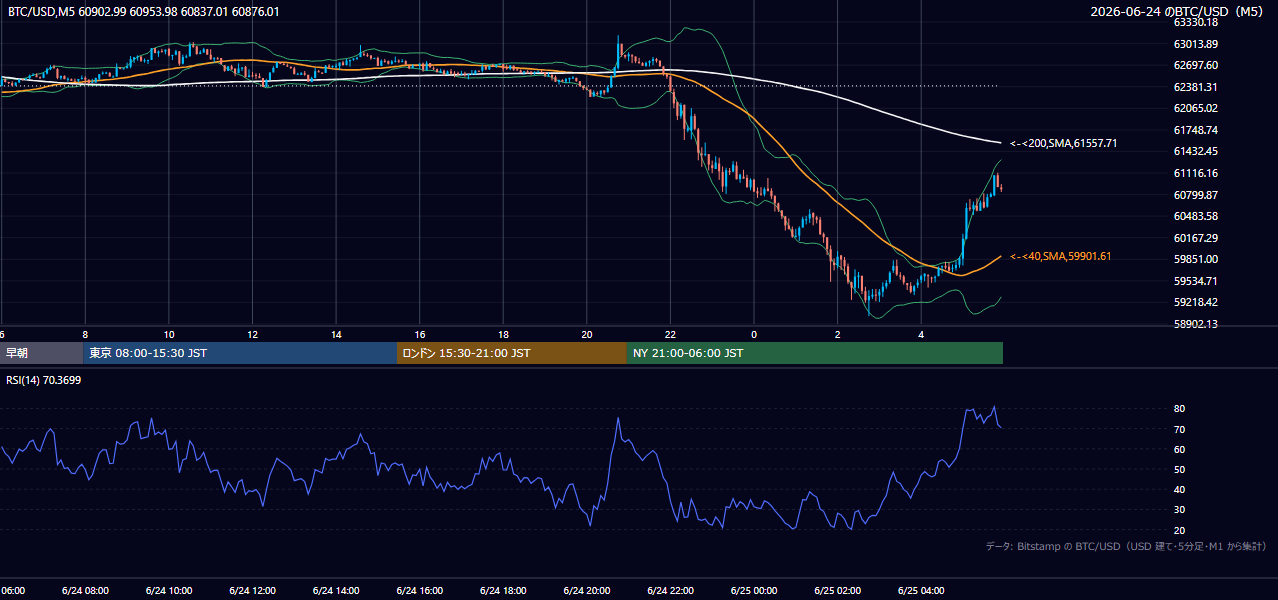Click the Bitstamp data source note
Screen dimensions: 1278x600
point(1127,546)
